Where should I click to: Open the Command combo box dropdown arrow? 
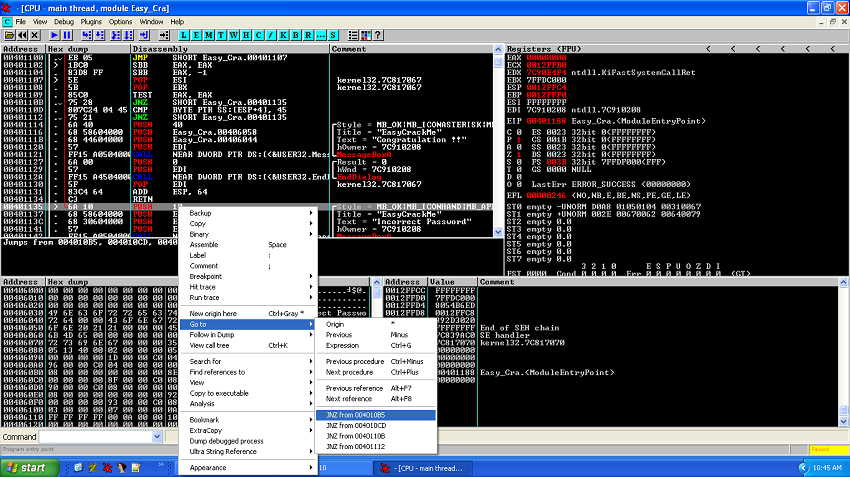157,436
